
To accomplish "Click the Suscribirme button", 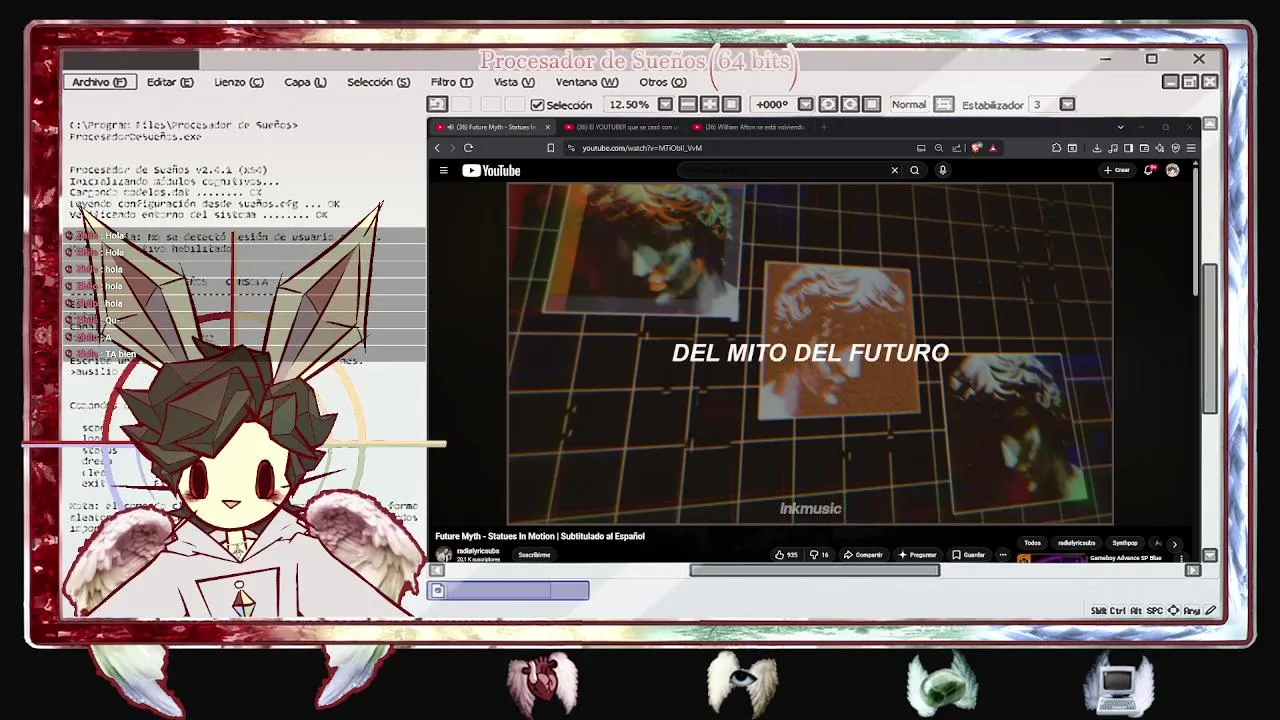I will pyautogui.click(x=534, y=555).
